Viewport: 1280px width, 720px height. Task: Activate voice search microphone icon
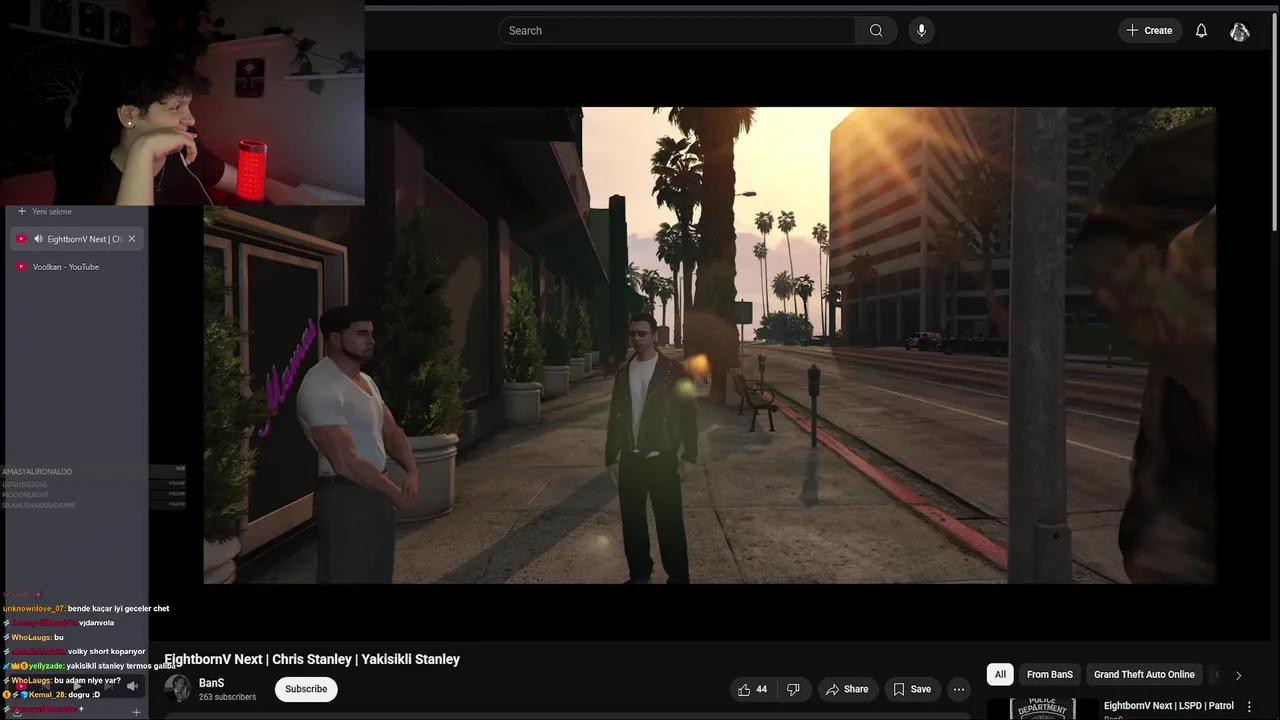click(921, 30)
